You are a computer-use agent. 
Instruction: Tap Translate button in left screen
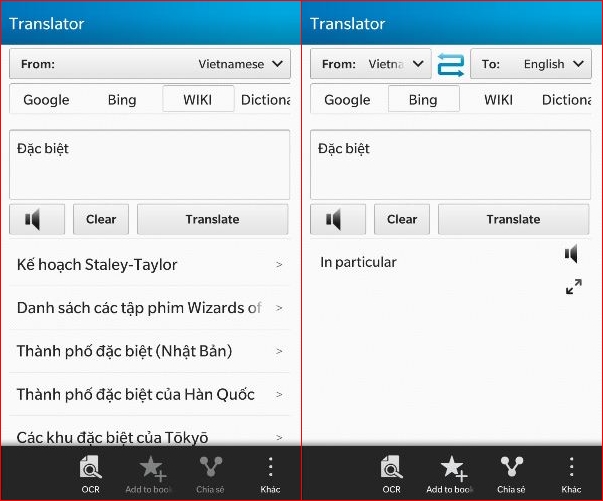(x=213, y=220)
